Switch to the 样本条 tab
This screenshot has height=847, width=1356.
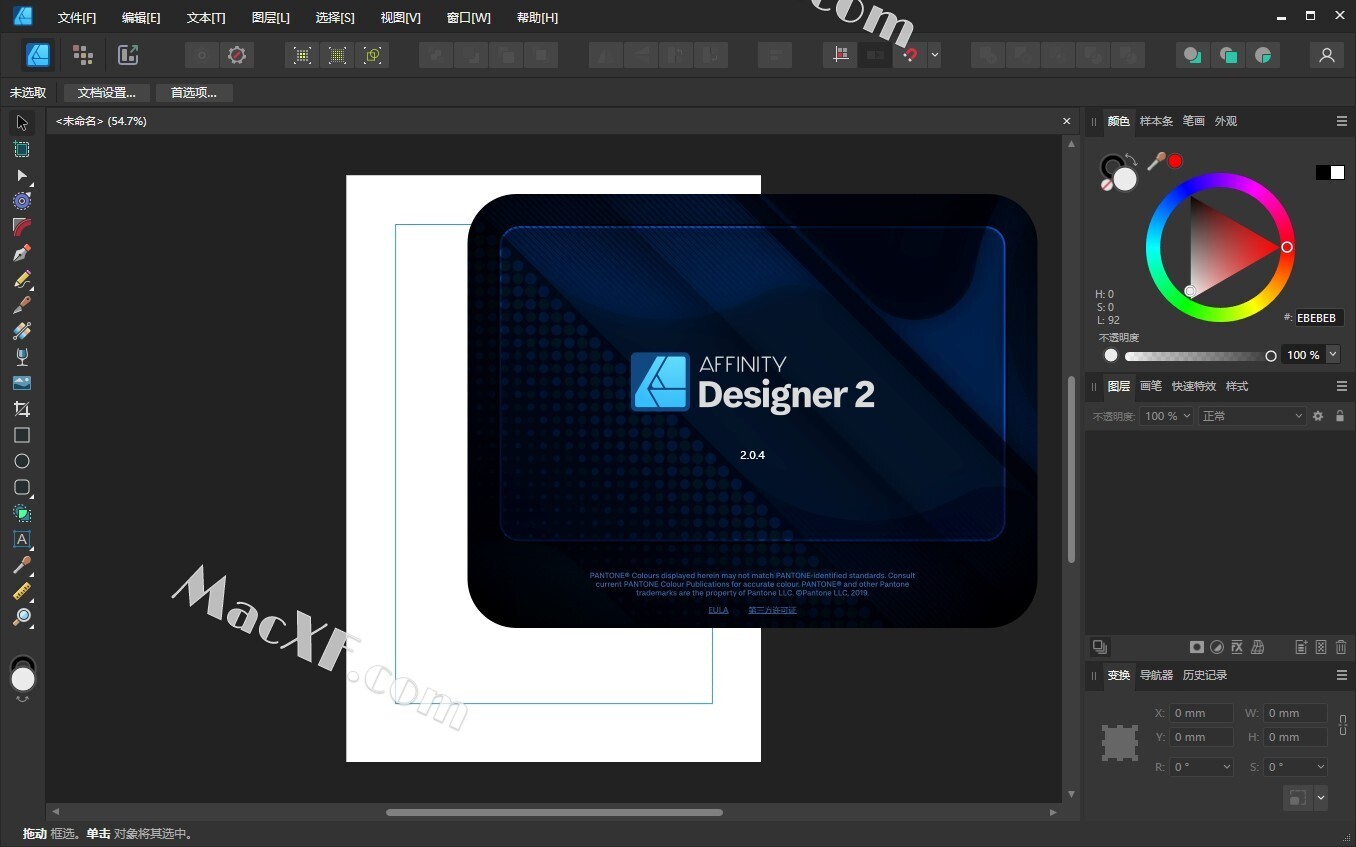[1156, 121]
